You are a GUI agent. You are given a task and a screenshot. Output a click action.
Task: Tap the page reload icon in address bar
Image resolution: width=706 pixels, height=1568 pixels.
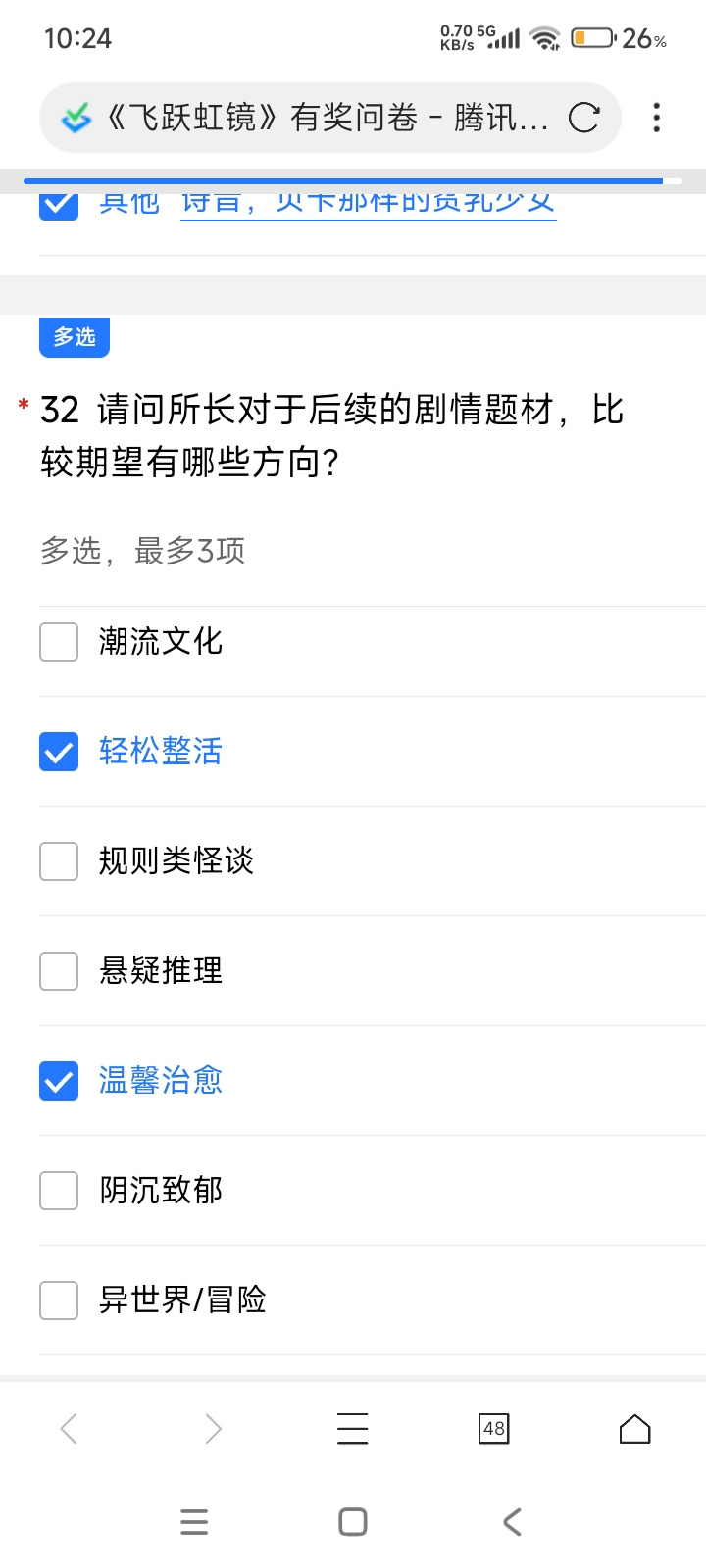pos(584,118)
